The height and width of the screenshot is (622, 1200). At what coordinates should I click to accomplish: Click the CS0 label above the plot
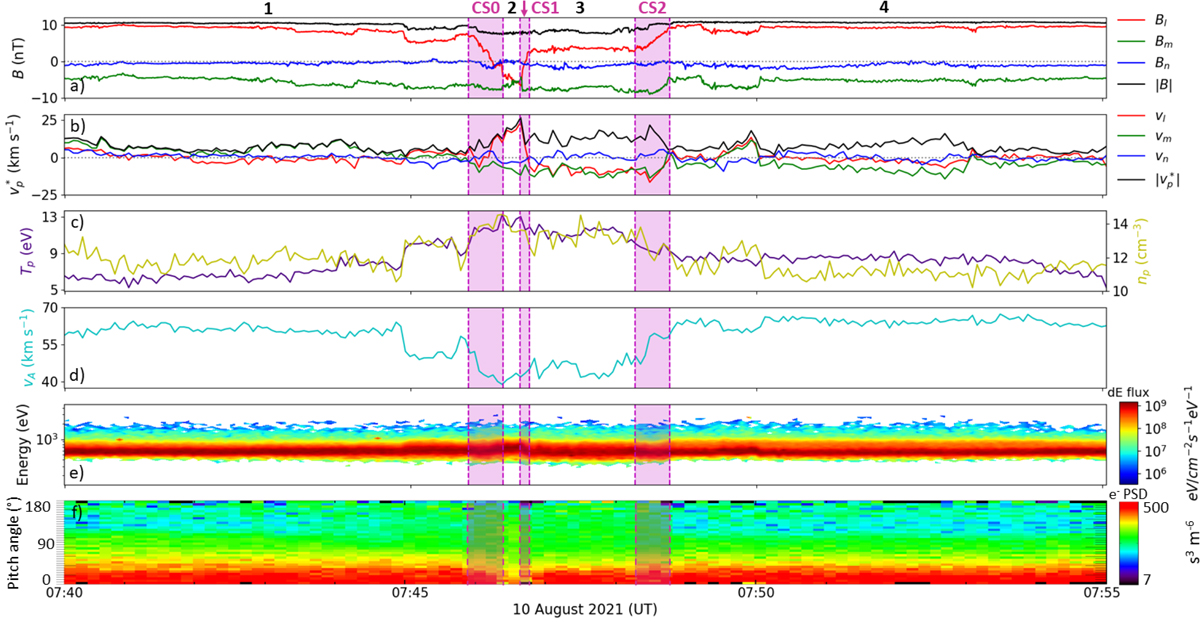(x=485, y=8)
